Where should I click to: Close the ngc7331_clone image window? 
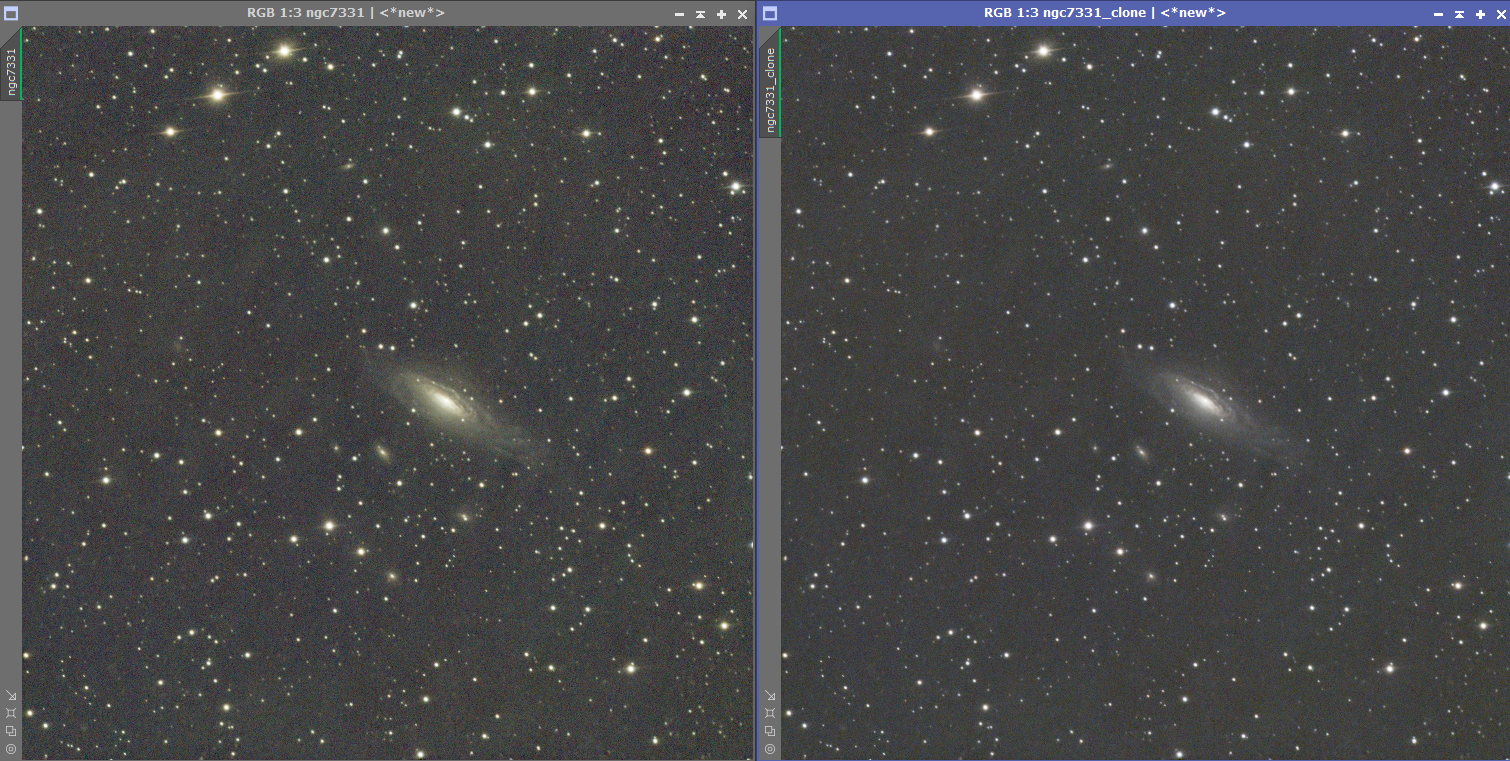click(1500, 14)
